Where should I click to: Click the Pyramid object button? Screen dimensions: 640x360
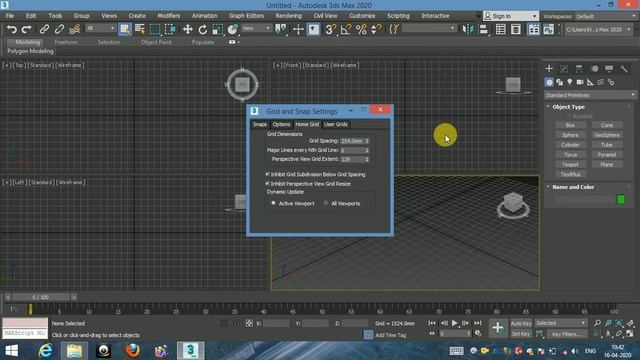[x=607, y=155]
